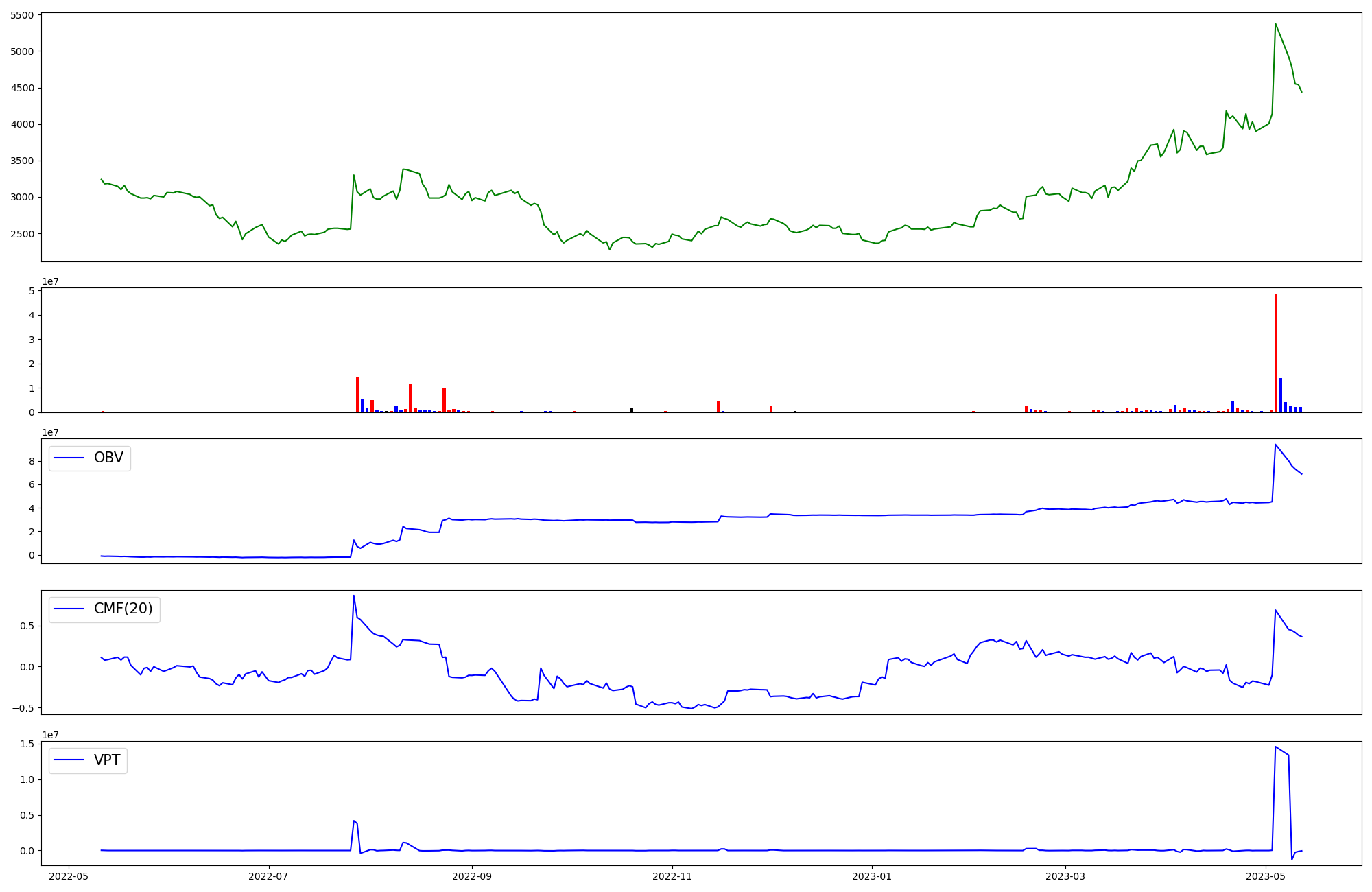Click the price peak near 5400
This screenshot has width=1372, height=892.
(x=1275, y=24)
